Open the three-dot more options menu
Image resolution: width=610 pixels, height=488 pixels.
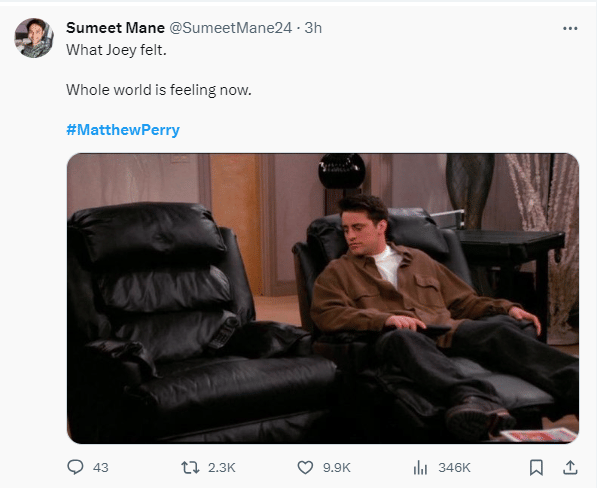pyautogui.click(x=570, y=28)
